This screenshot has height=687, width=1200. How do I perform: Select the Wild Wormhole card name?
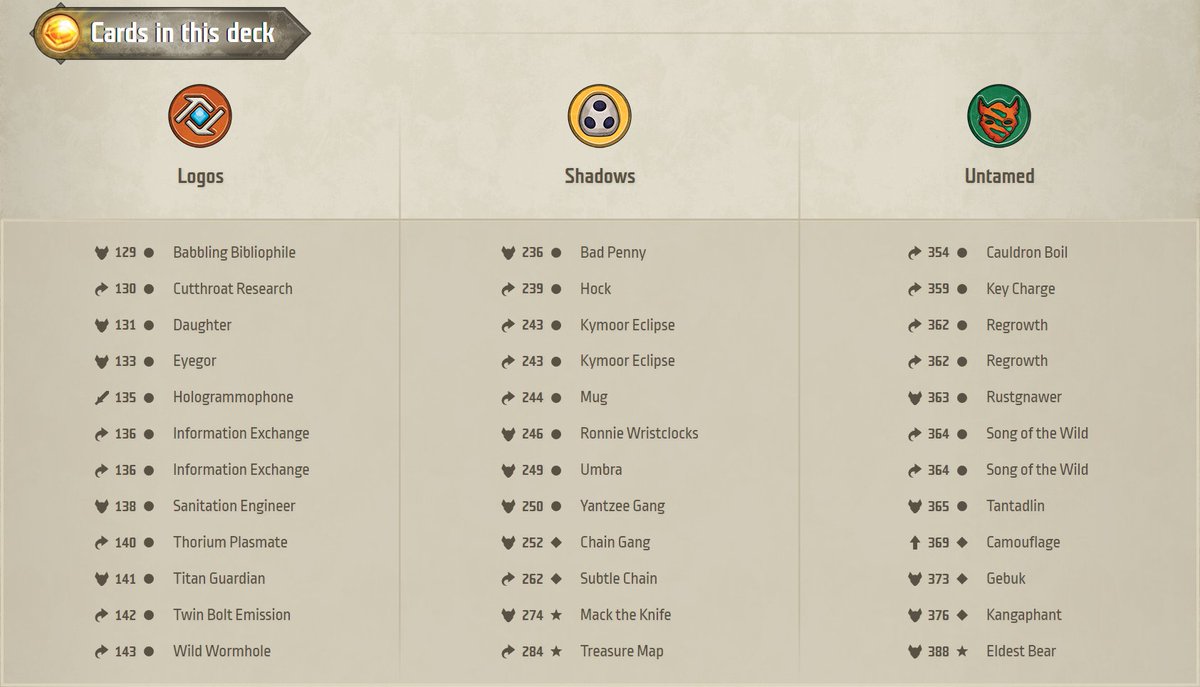222,651
